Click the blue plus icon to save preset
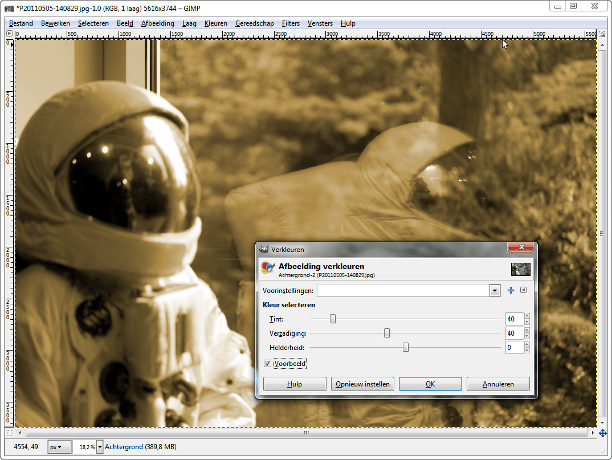Viewport: 612px width, 460px height. pyautogui.click(x=511, y=290)
